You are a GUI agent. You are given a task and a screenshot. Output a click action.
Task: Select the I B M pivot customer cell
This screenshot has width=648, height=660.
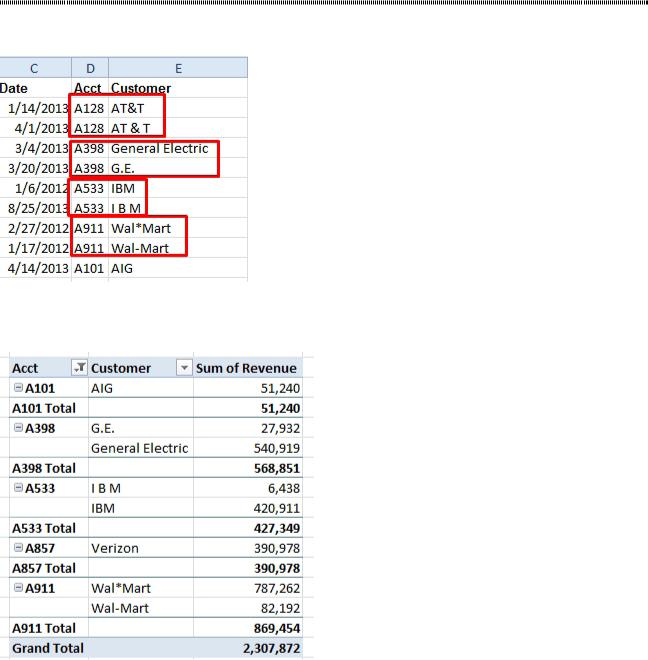coord(141,488)
